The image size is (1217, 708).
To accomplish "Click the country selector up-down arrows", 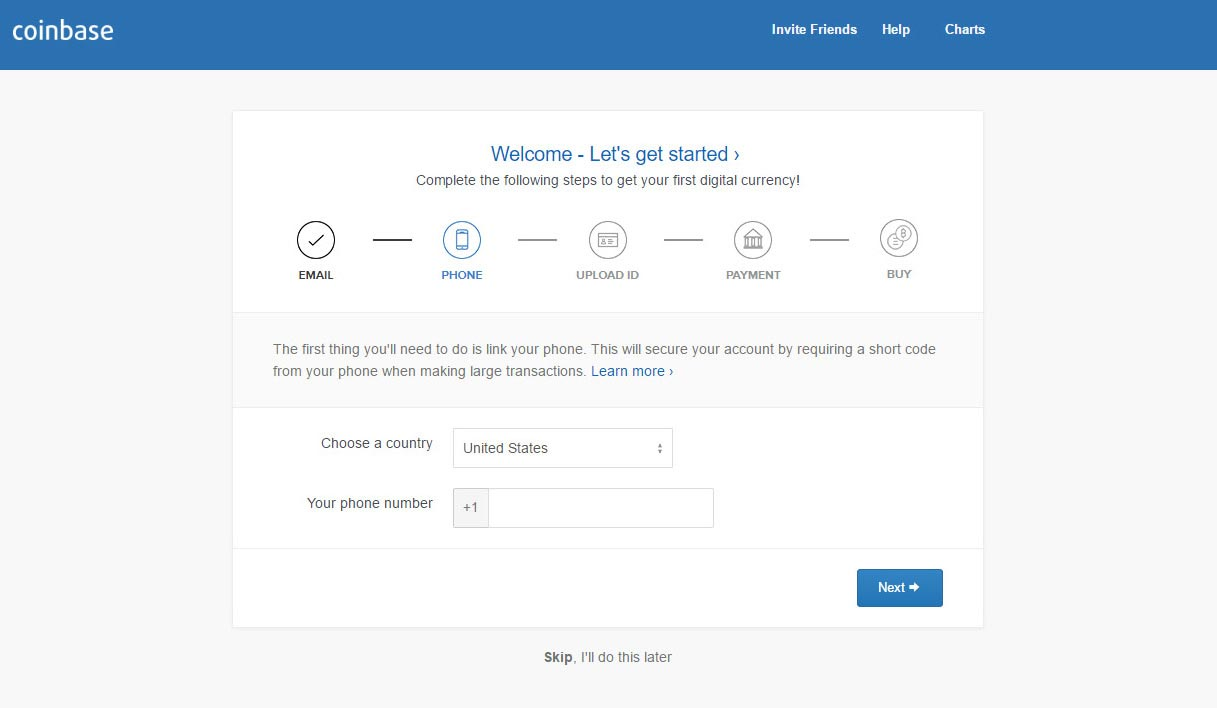I will pyautogui.click(x=660, y=449).
